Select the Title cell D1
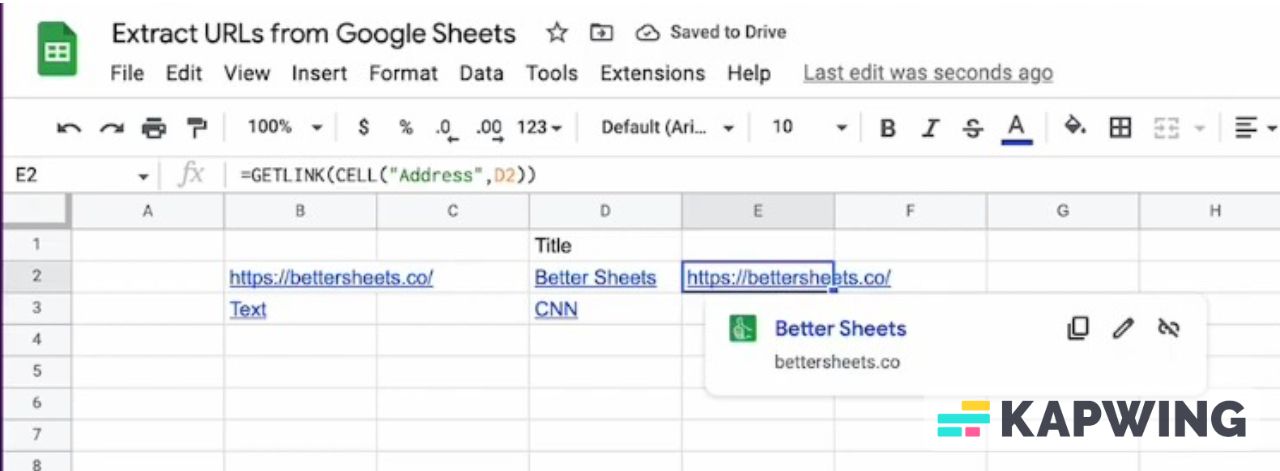 point(606,245)
